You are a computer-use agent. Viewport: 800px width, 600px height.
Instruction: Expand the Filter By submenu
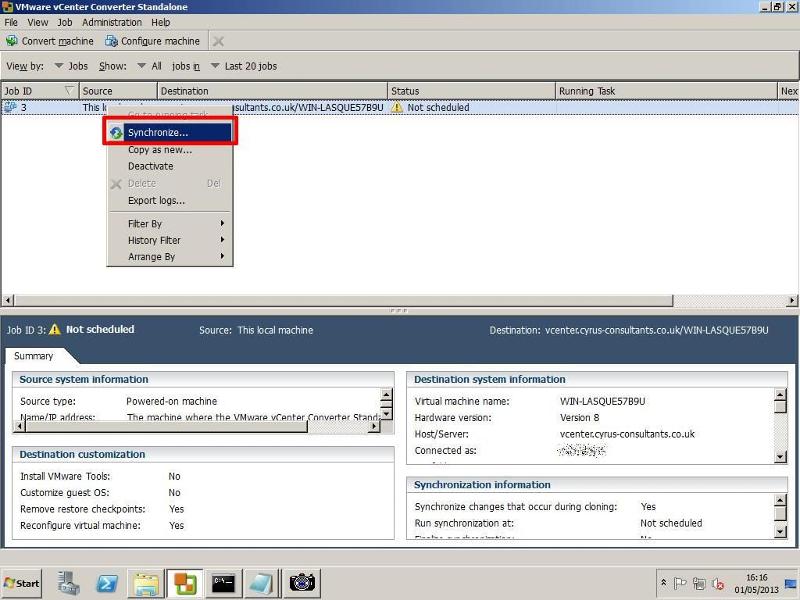(x=169, y=223)
